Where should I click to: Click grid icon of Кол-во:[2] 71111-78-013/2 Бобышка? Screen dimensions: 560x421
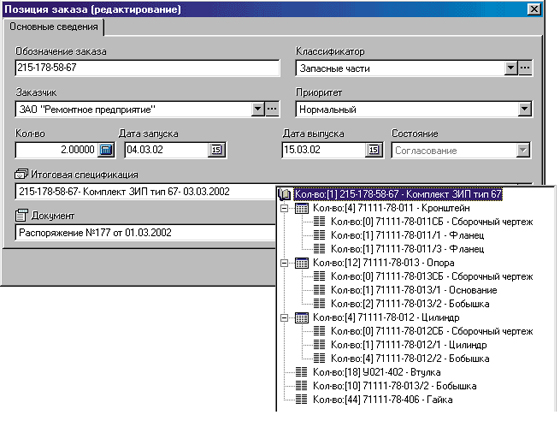click(x=319, y=304)
